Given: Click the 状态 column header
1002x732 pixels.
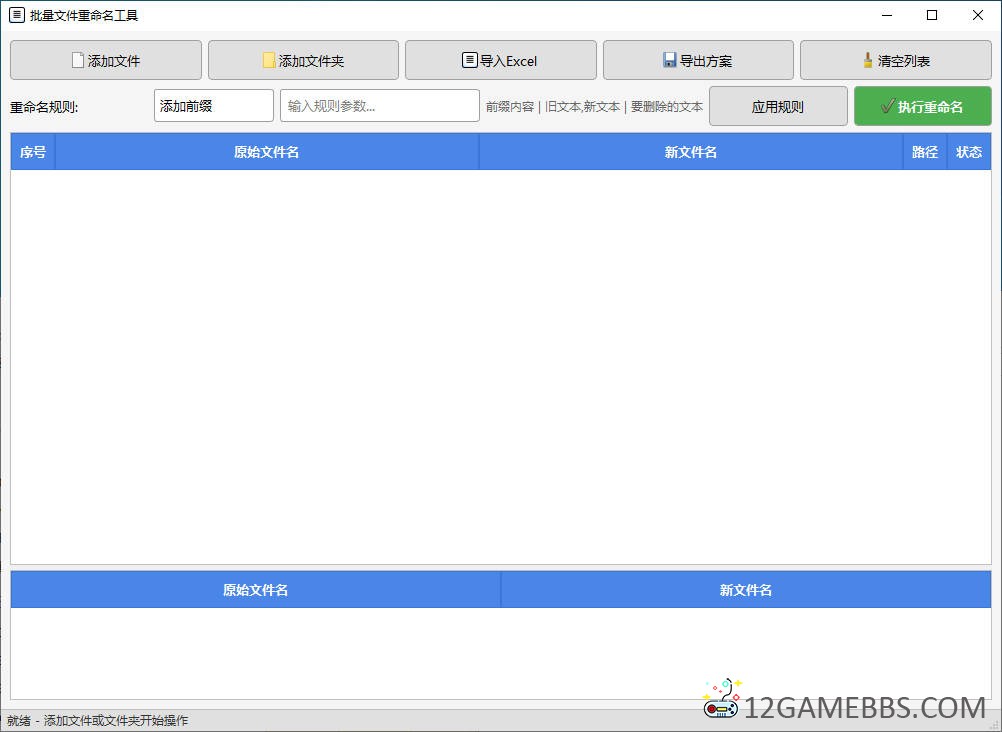Looking at the screenshot, I should 969,152.
